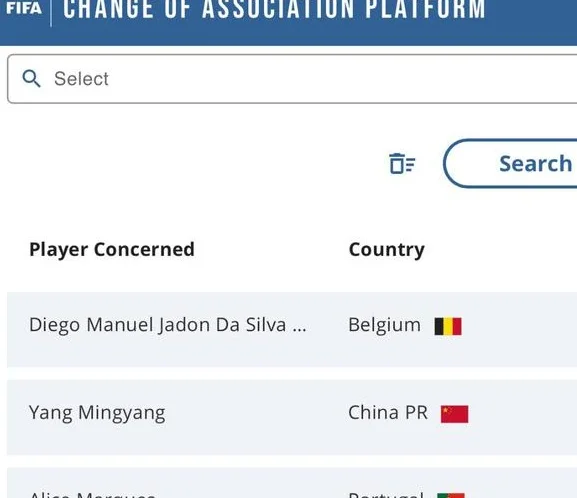Click the FIFA logo in header

click(24, 8)
